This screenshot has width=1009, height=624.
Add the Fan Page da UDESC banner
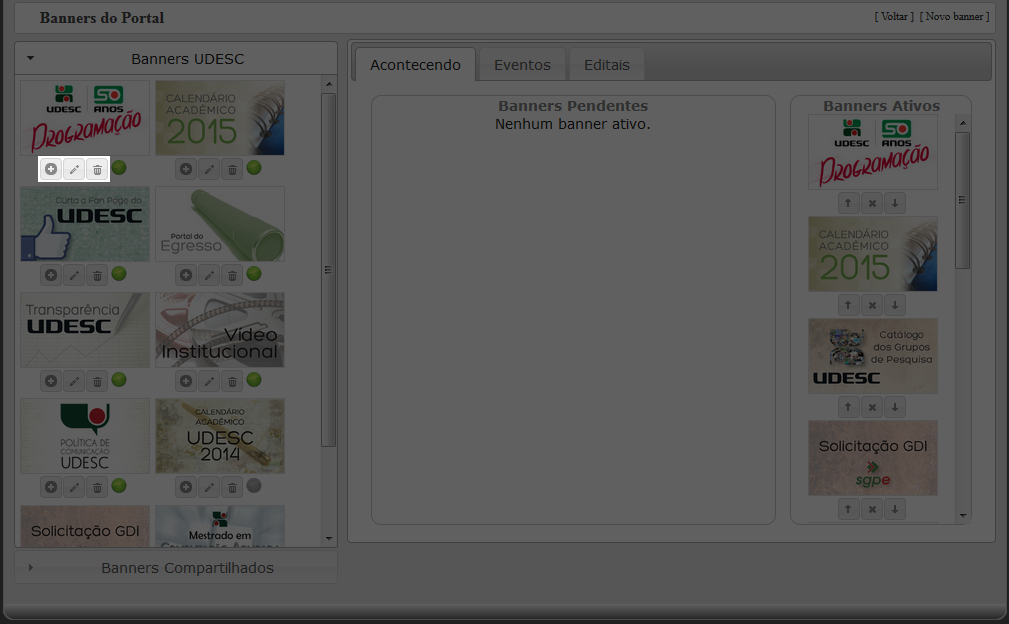51,275
